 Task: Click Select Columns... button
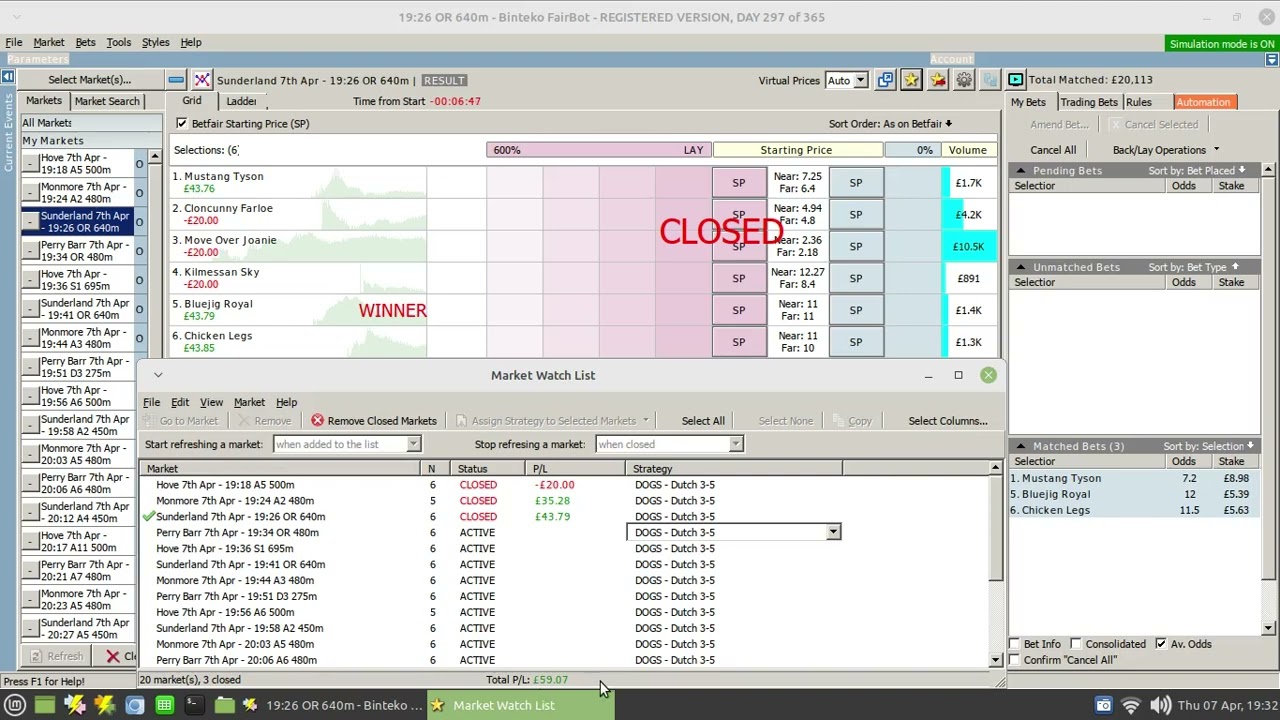pyautogui.click(x=947, y=421)
